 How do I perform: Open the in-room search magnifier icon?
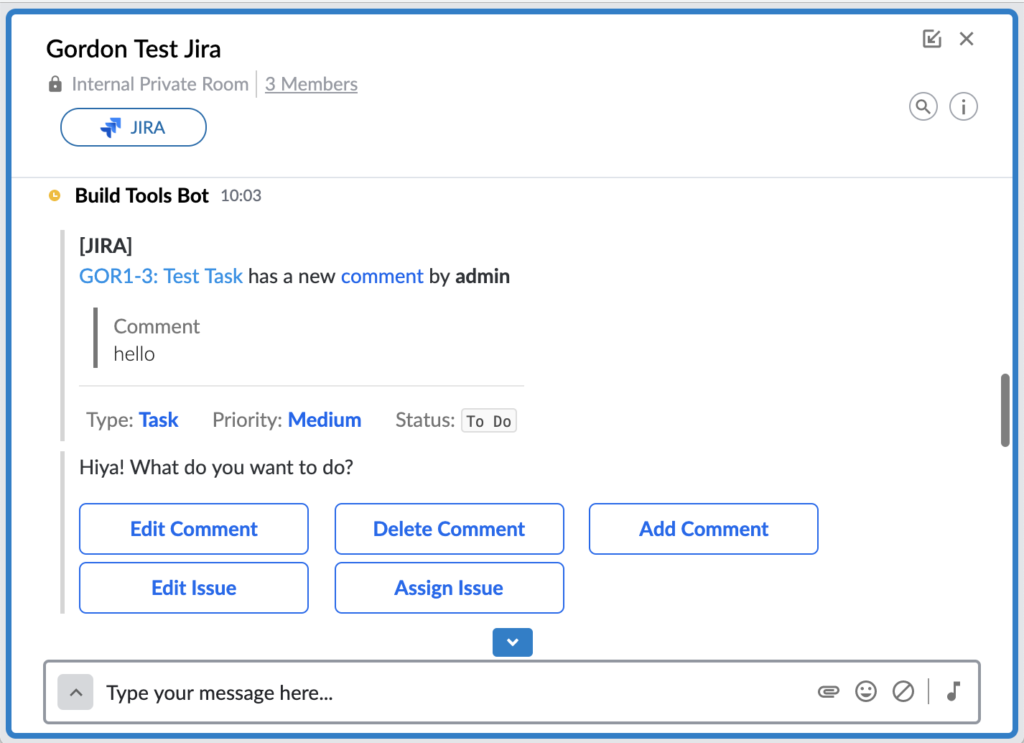923,106
